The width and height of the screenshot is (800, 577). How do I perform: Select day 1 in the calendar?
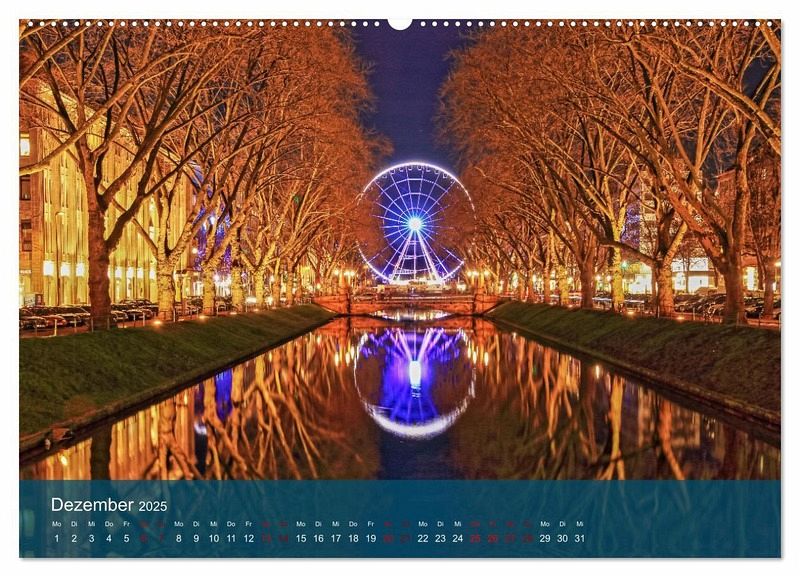tap(56, 538)
